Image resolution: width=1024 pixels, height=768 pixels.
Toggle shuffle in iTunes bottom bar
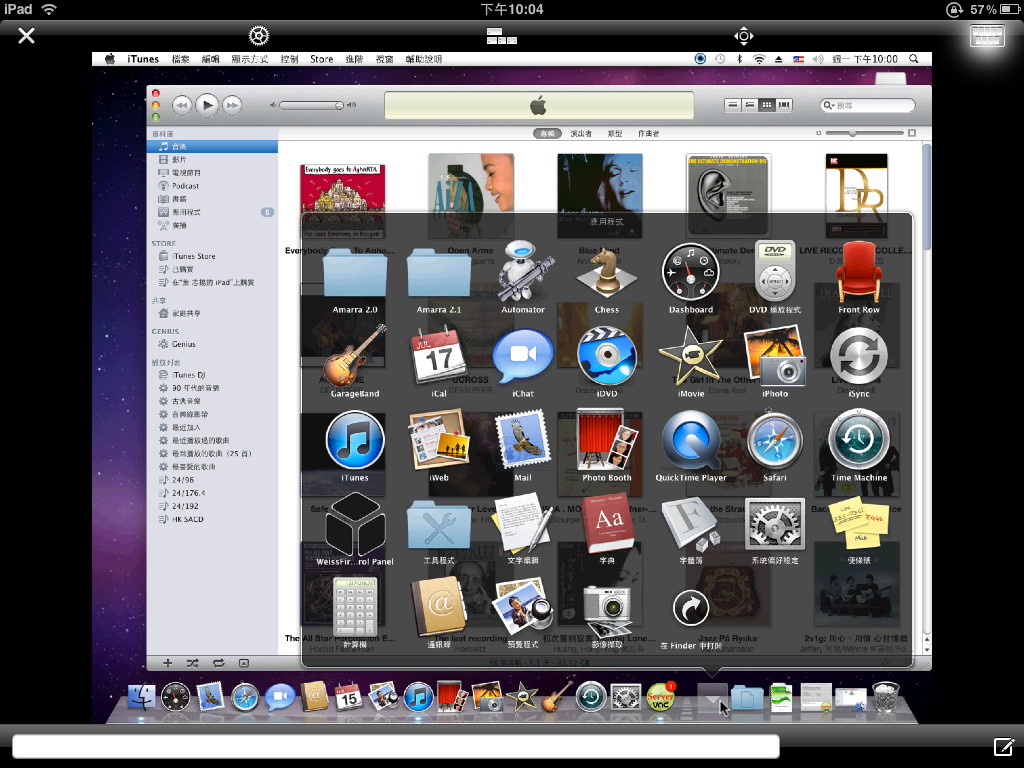[193, 663]
